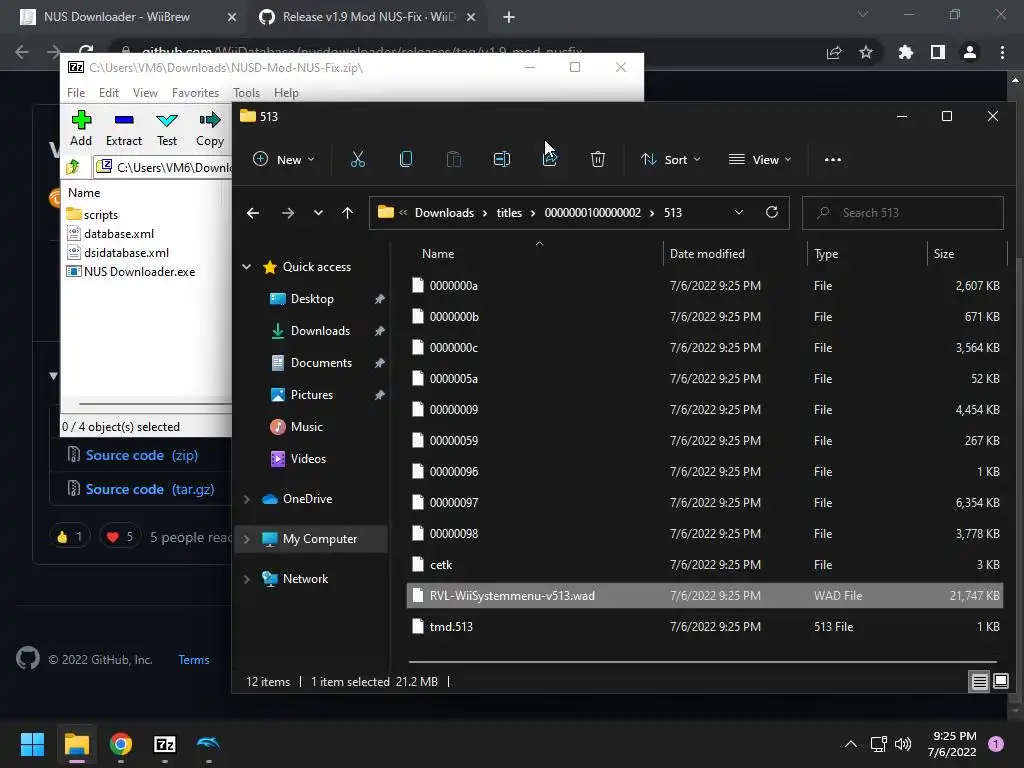Screen dimensions: 1024x768
Task: Open the View dropdown menu
Action: pos(760,159)
